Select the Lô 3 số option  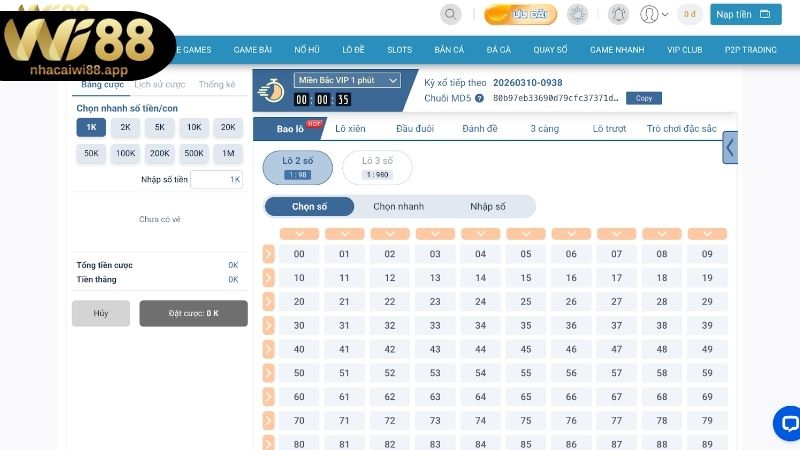tap(377, 167)
